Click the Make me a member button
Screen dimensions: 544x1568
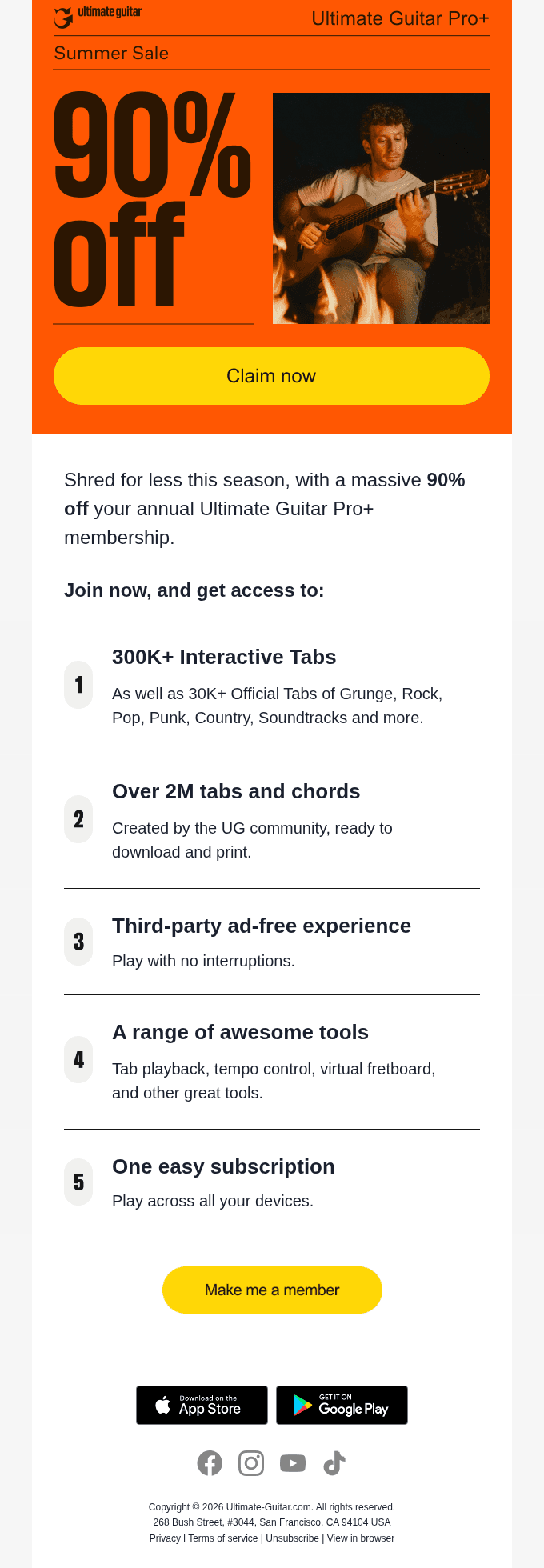tap(272, 1290)
